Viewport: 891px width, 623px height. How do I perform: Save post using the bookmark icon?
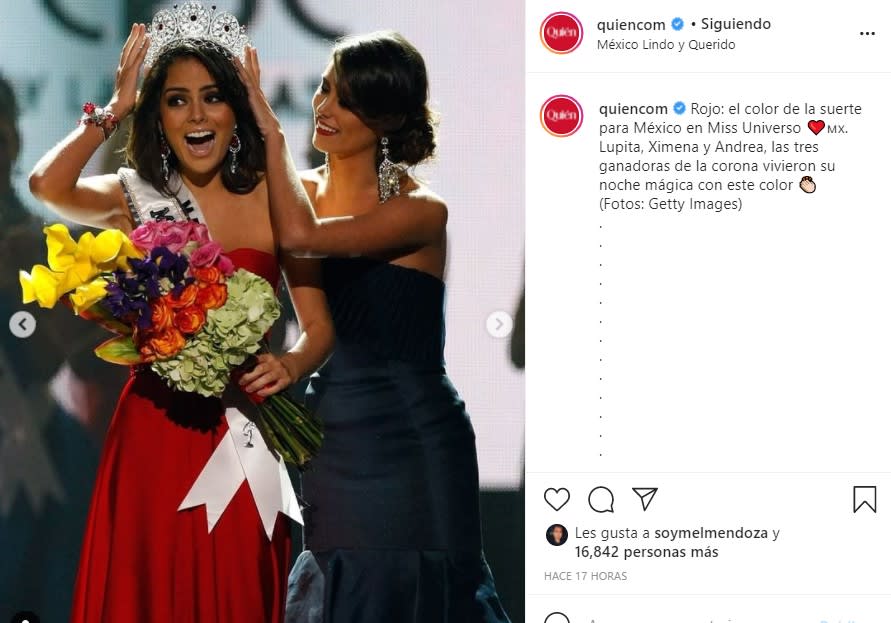pyautogui.click(x=864, y=500)
